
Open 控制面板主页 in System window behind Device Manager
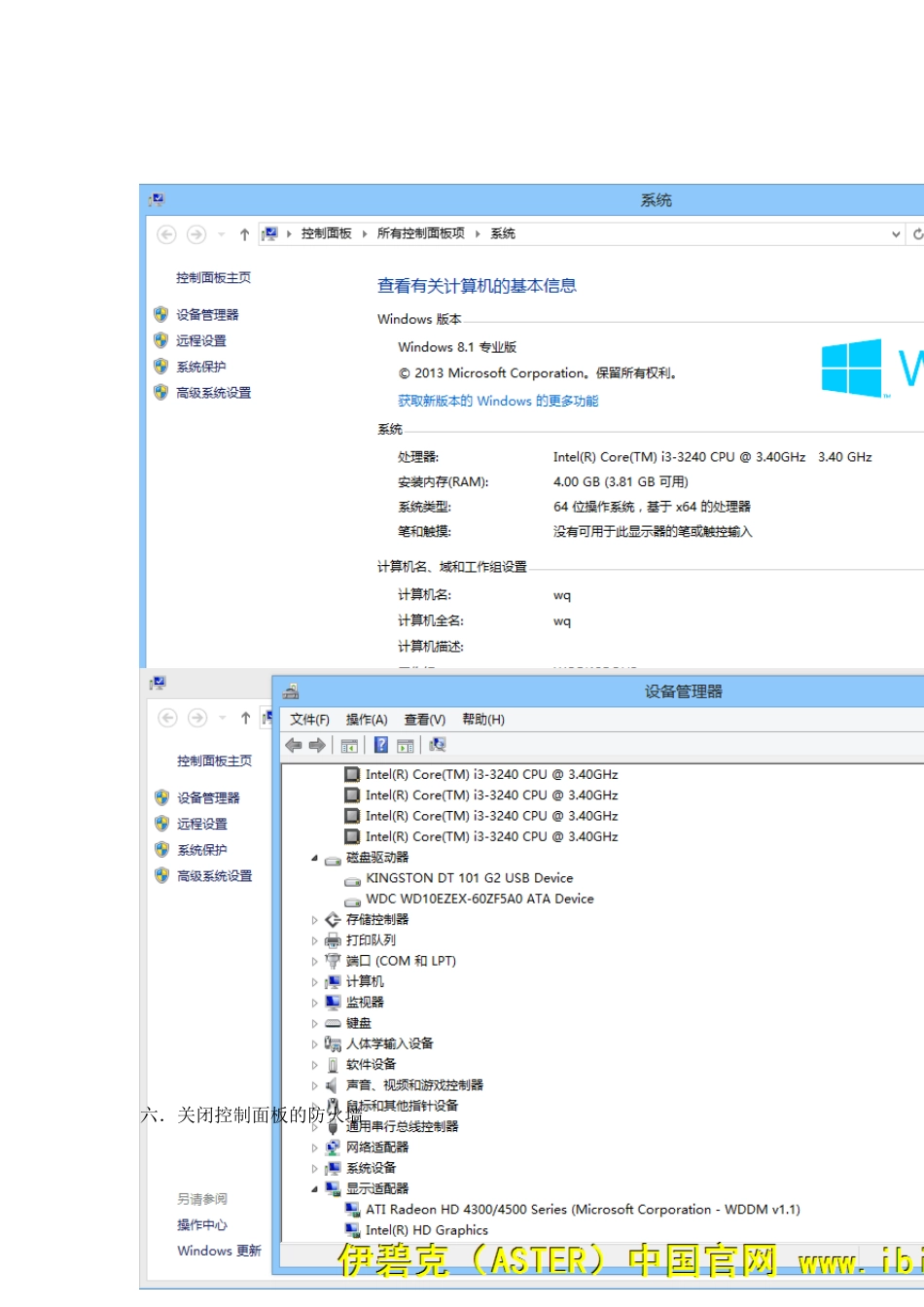pyautogui.click(x=214, y=761)
